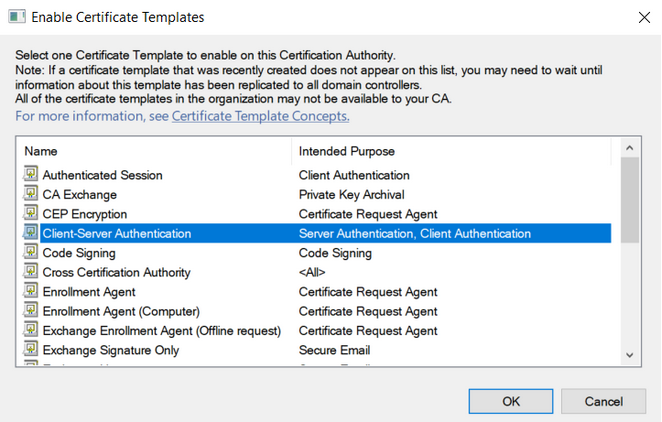
Task: Select the Client-Server Authentication template name
Action: tap(117, 233)
